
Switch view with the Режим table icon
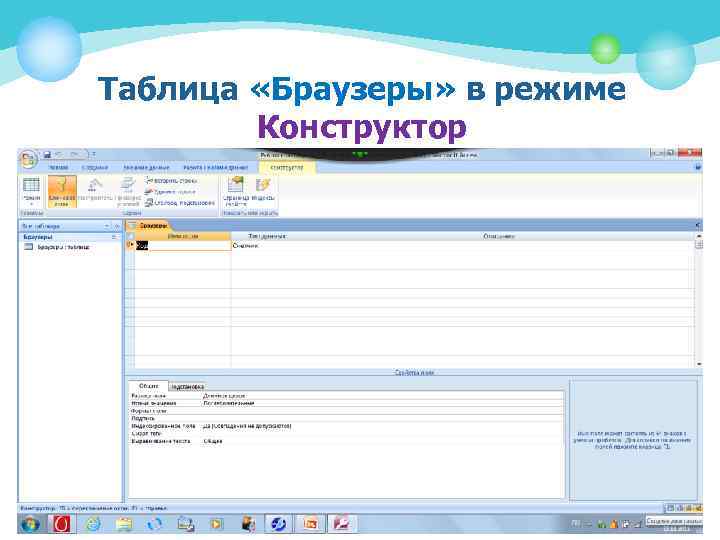coord(31,191)
